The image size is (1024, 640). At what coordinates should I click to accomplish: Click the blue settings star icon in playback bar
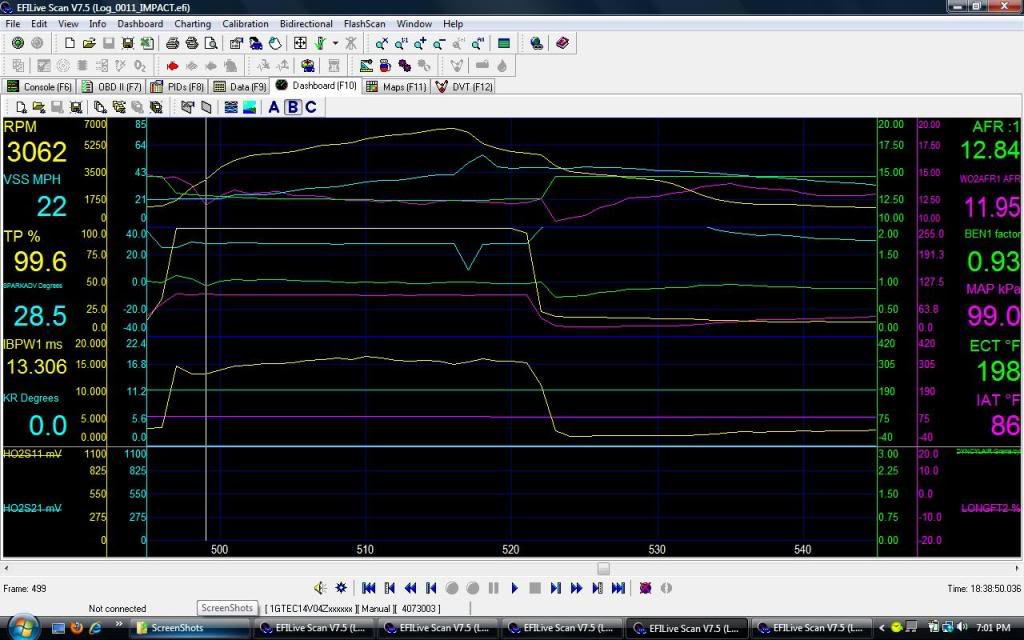[x=340, y=588]
